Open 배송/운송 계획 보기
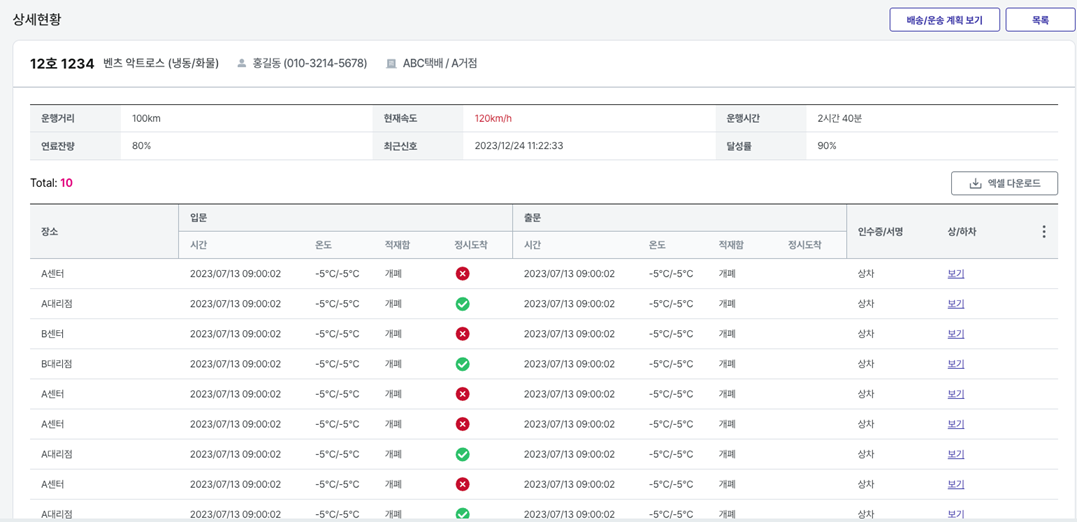 tap(944, 20)
